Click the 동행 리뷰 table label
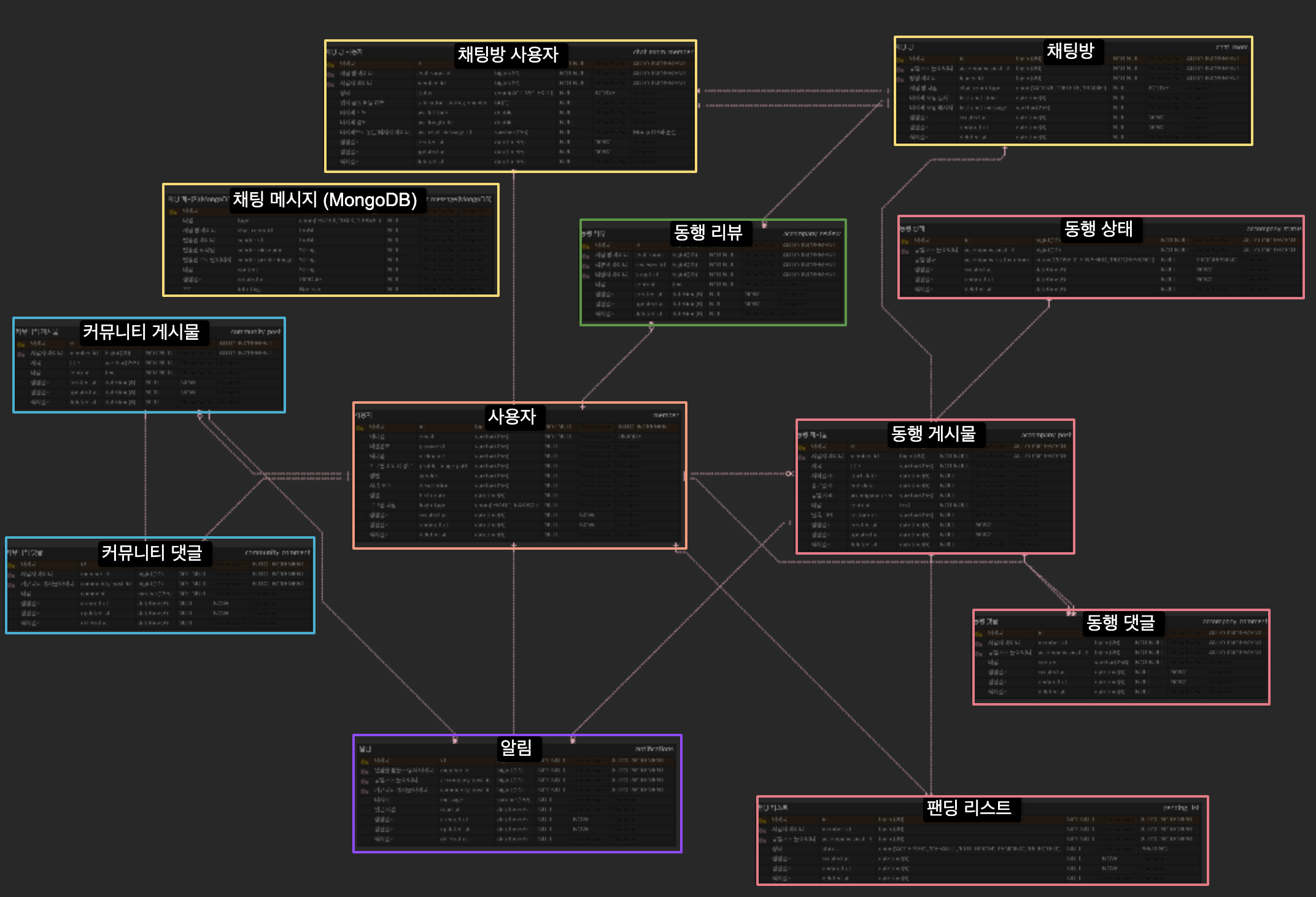1316x897 pixels. point(708,233)
